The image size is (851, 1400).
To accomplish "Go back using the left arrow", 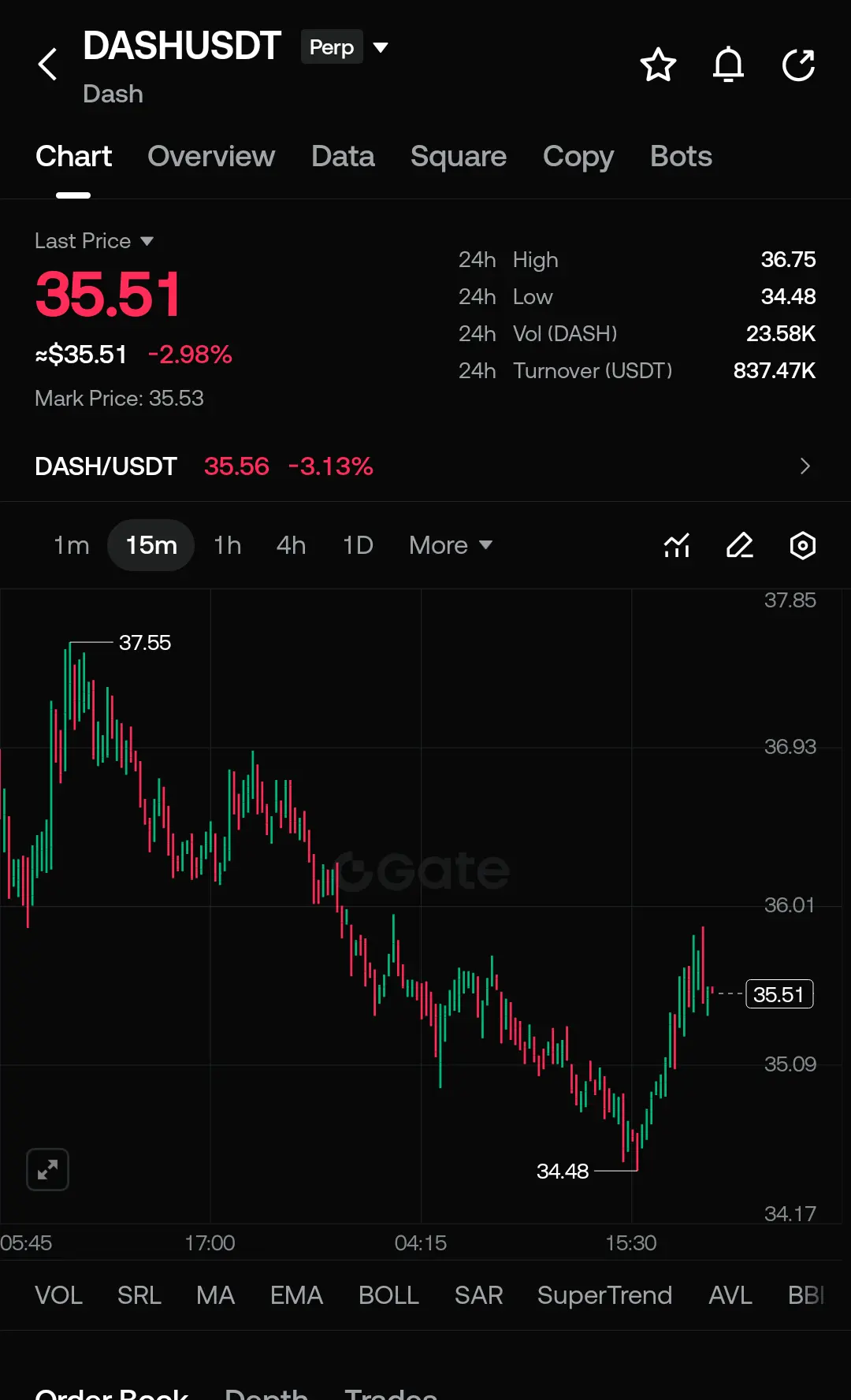I will click(x=48, y=65).
